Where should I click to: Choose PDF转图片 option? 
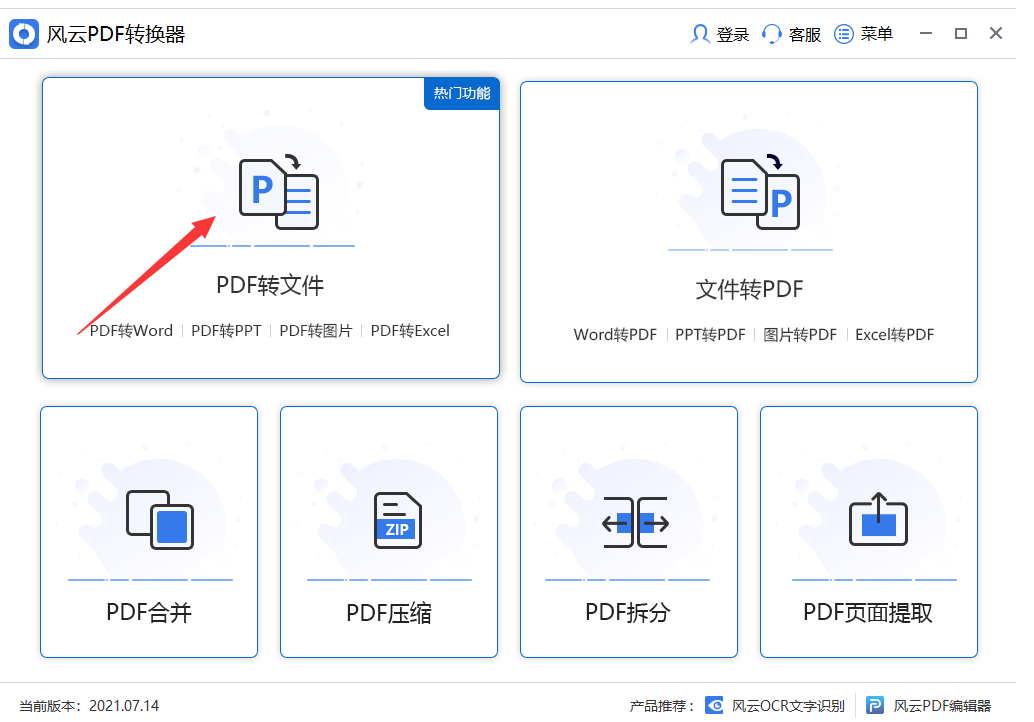[316, 331]
